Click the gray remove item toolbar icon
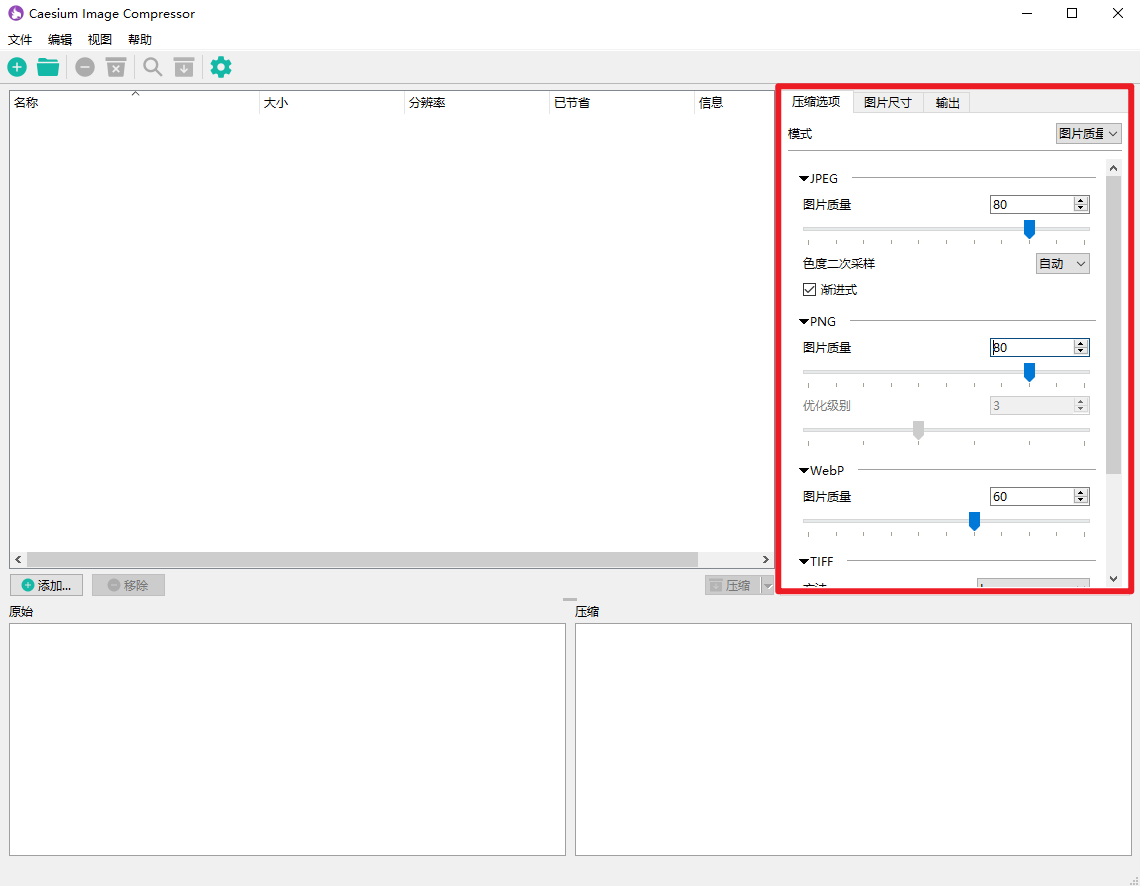Screen dimensions: 1140x886 (85, 67)
